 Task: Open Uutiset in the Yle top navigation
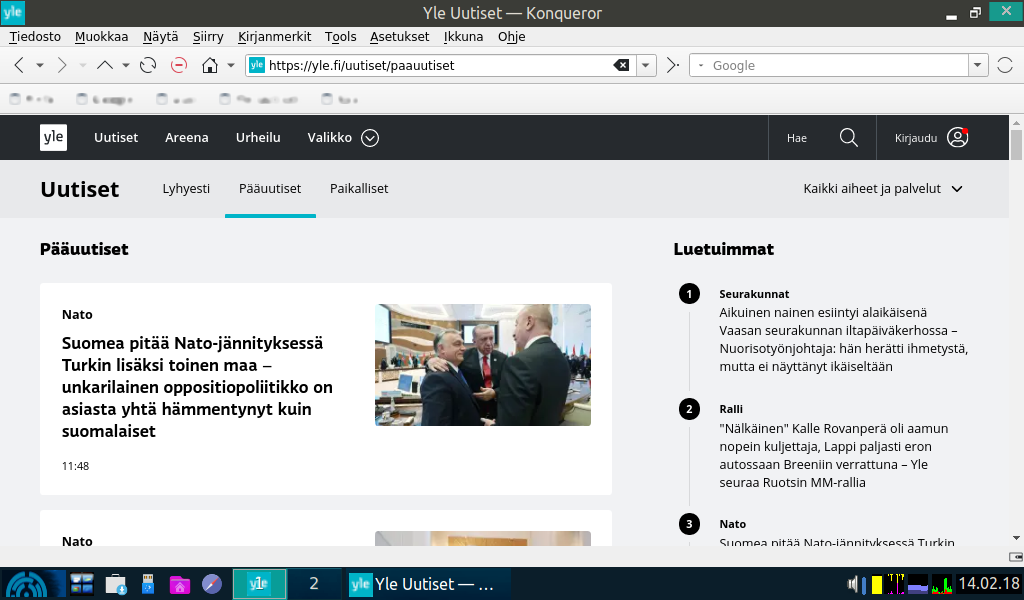point(116,138)
